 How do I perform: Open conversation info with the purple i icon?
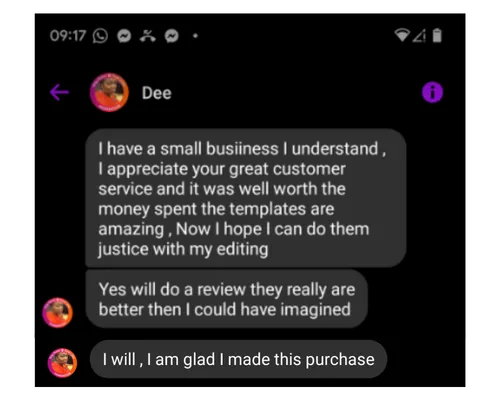(x=432, y=92)
